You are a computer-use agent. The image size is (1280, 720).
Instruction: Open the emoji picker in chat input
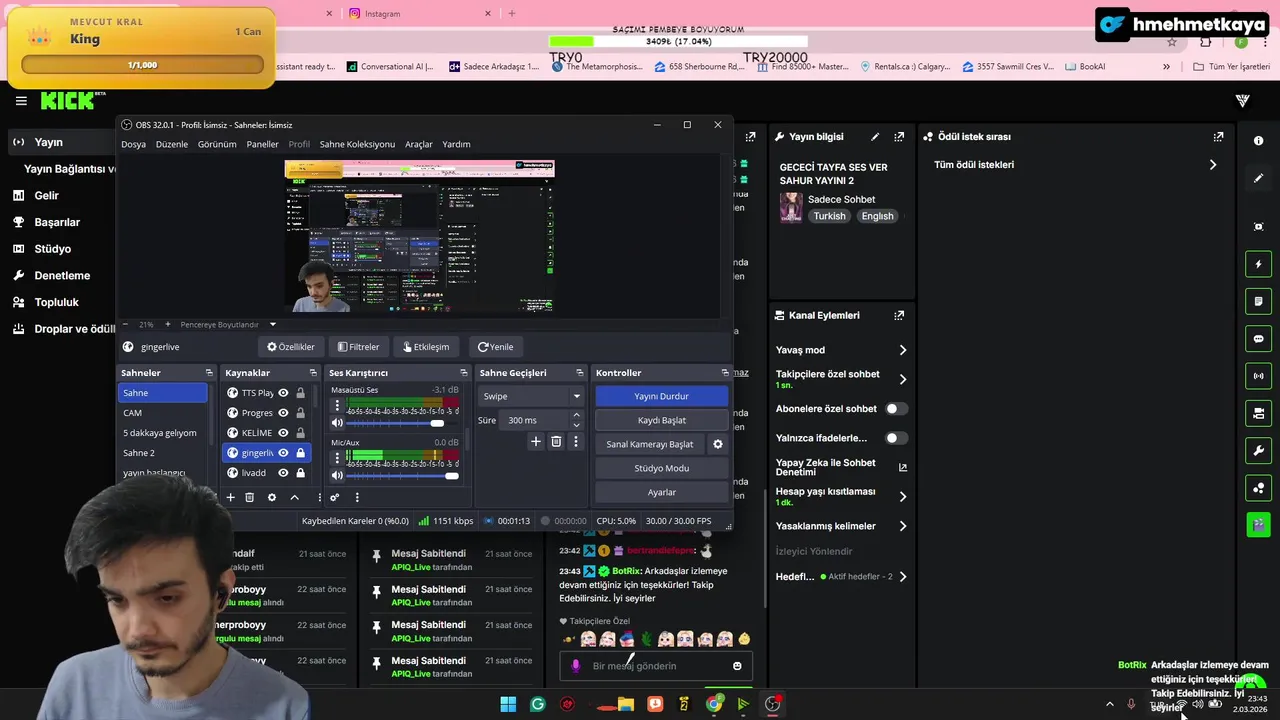click(737, 666)
